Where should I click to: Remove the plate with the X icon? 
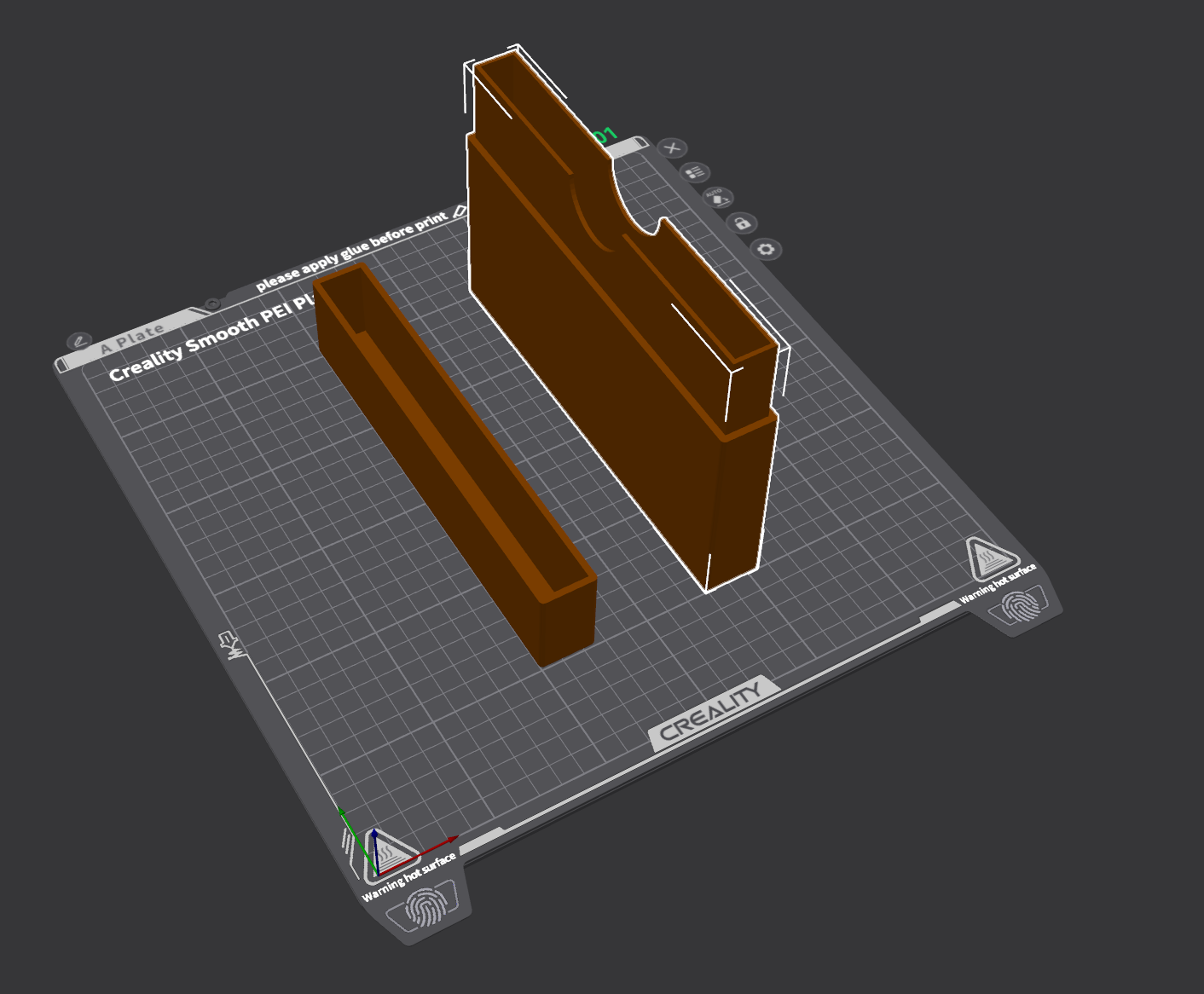point(673,148)
